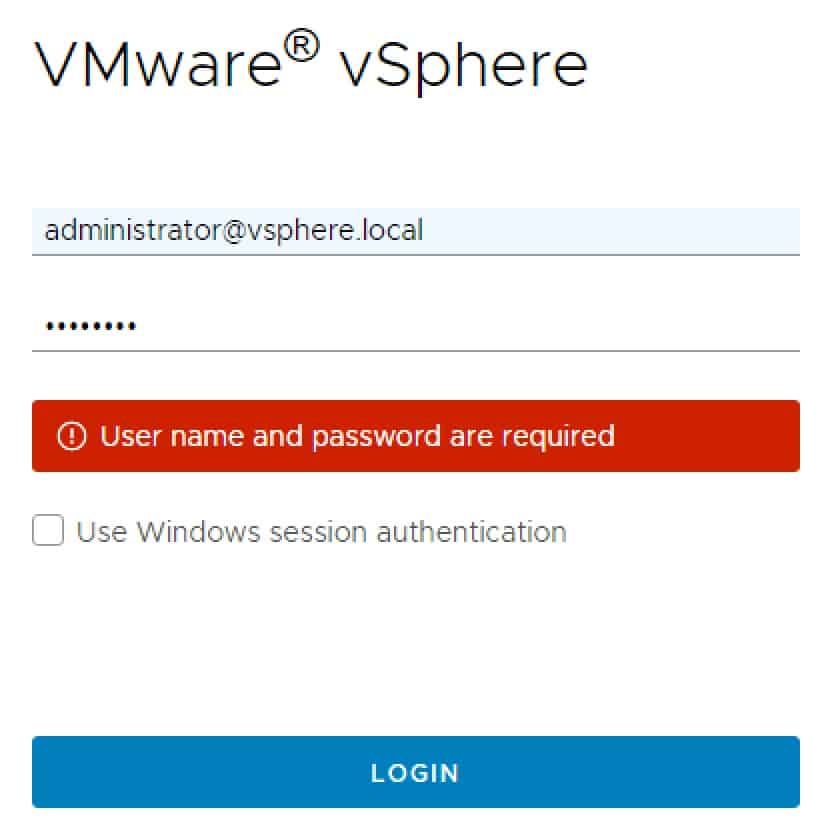This screenshot has width=826, height=826.
Task: Focus the administrator@vsphere.local username field
Action: coord(416,231)
